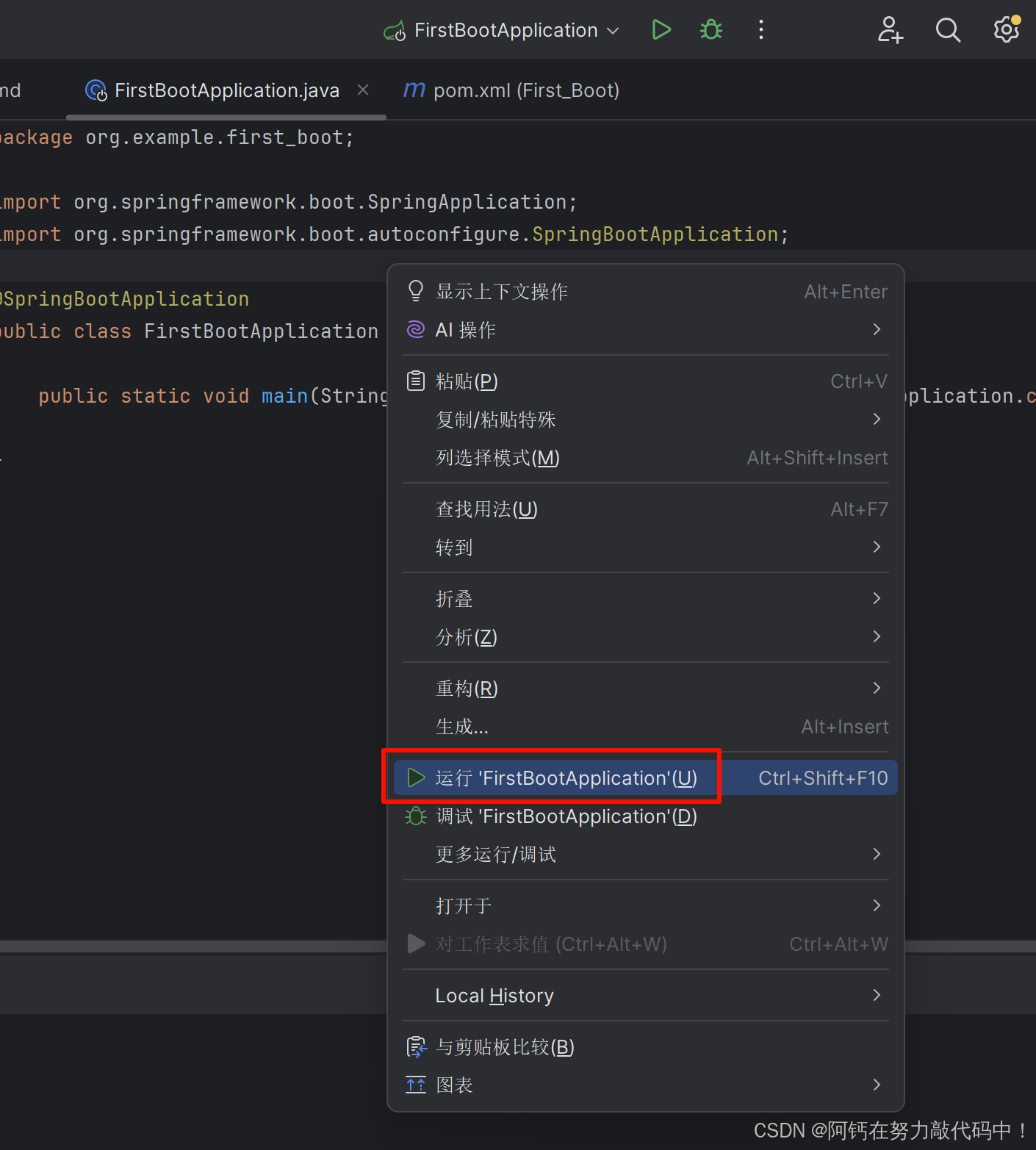Close the FirstBootApplication.java tab
This screenshot has height=1150, width=1036.
(362, 89)
